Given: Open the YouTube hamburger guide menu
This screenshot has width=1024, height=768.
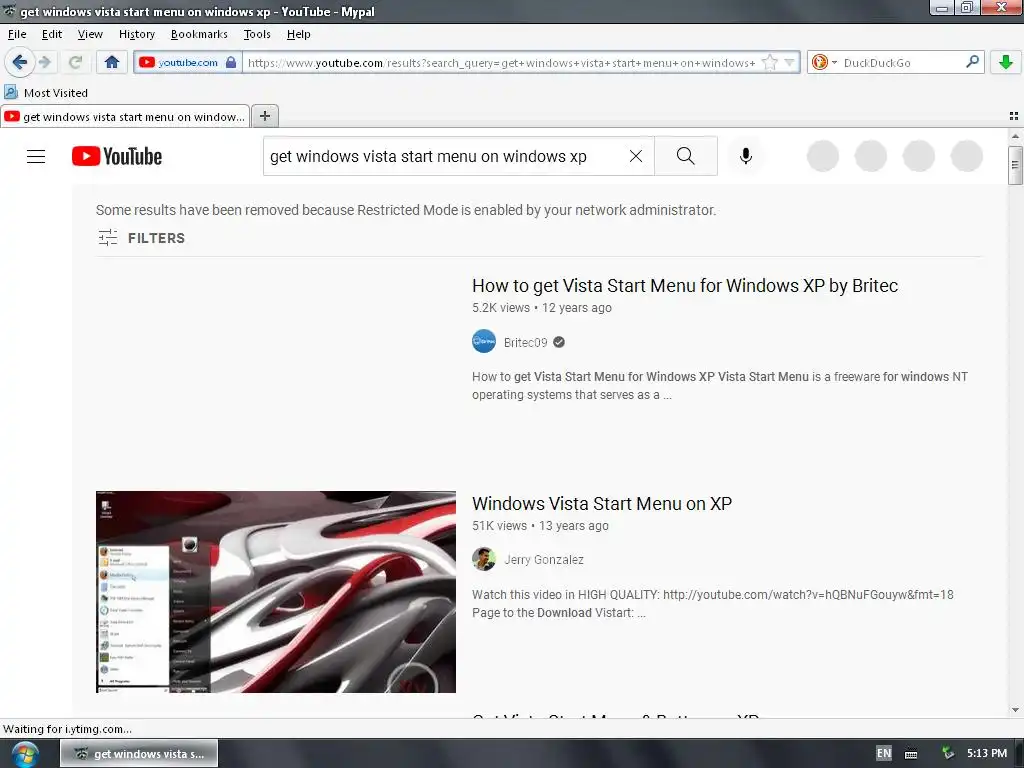Looking at the screenshot, I should coord(36,156).
